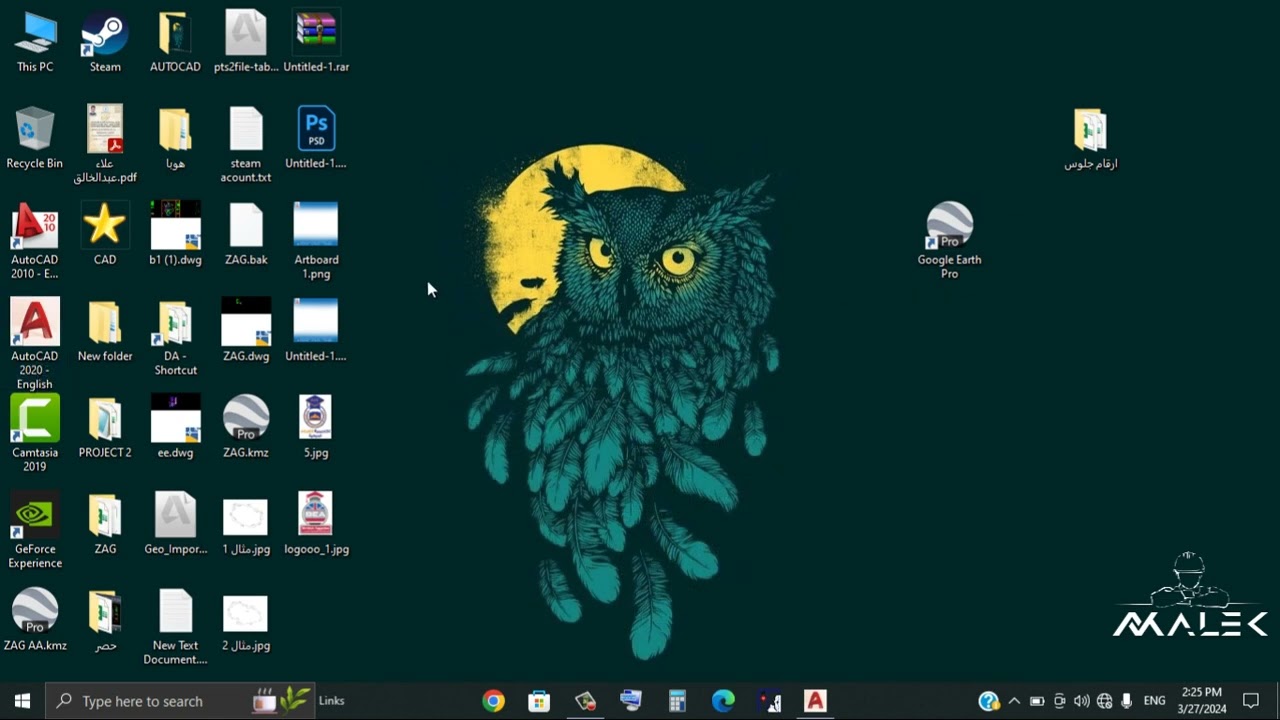This screenshot has height=720, width=1280.
Task: Select the Google Earth Pro shortcut
Action: (950, 241)
